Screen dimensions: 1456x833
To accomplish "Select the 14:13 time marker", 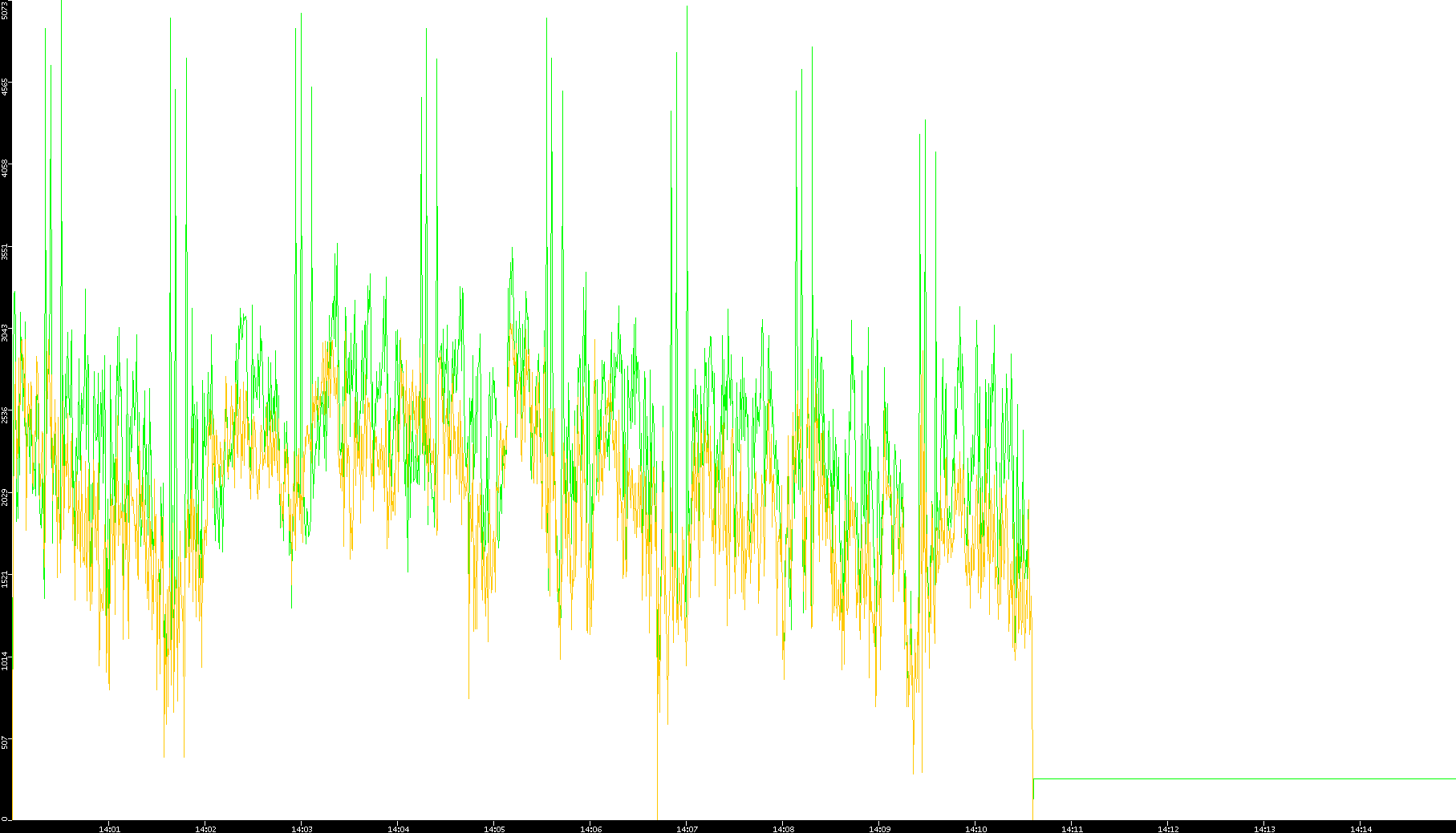I will [x=1264, y=829].
